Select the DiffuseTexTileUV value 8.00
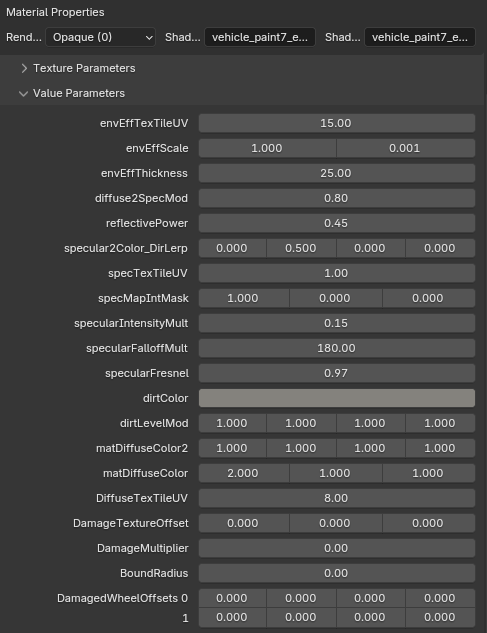The height and width of the screenshot is (633, 487). 337,498
